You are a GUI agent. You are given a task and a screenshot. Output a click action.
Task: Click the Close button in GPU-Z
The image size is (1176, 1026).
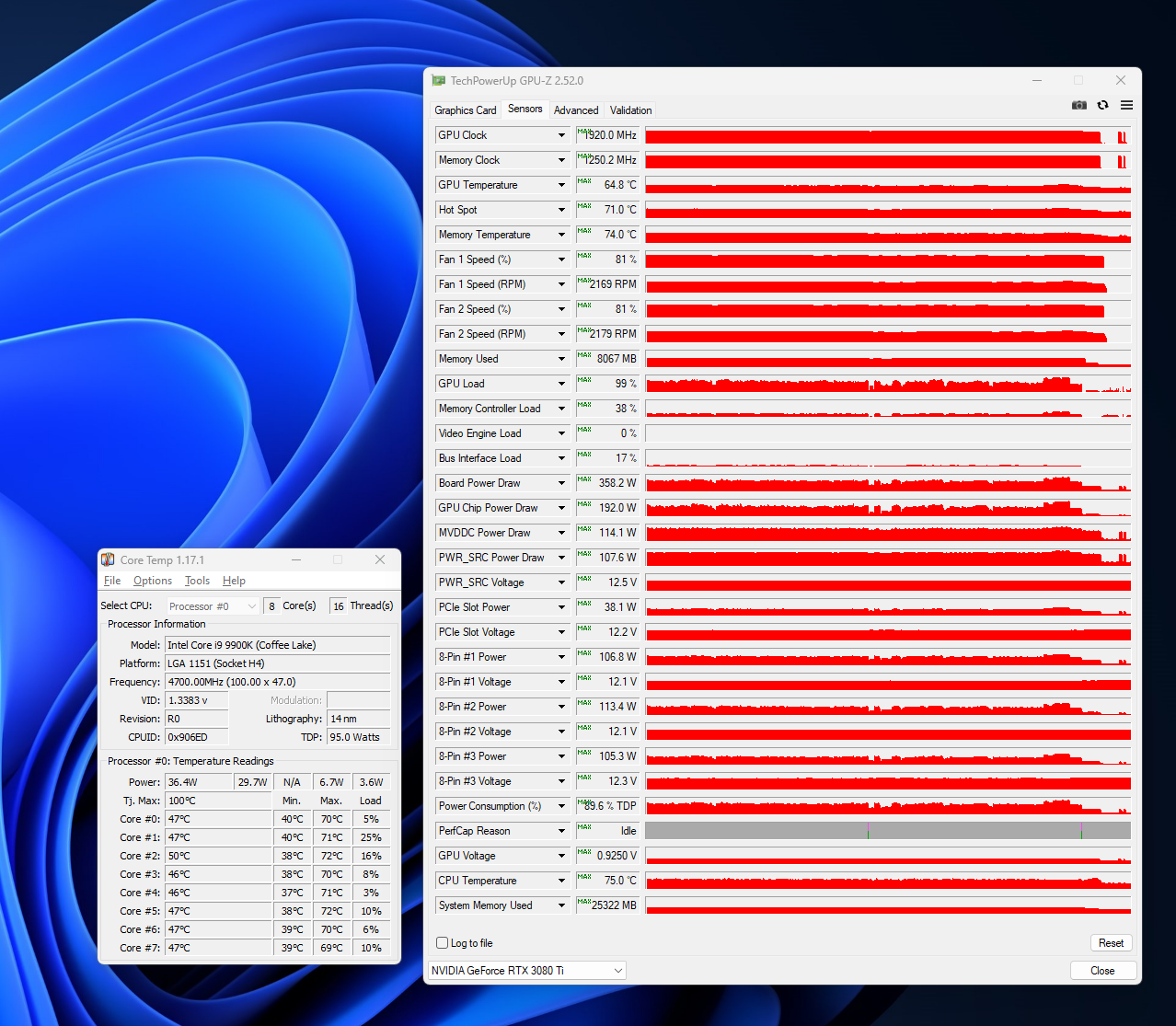(1102, 971)
